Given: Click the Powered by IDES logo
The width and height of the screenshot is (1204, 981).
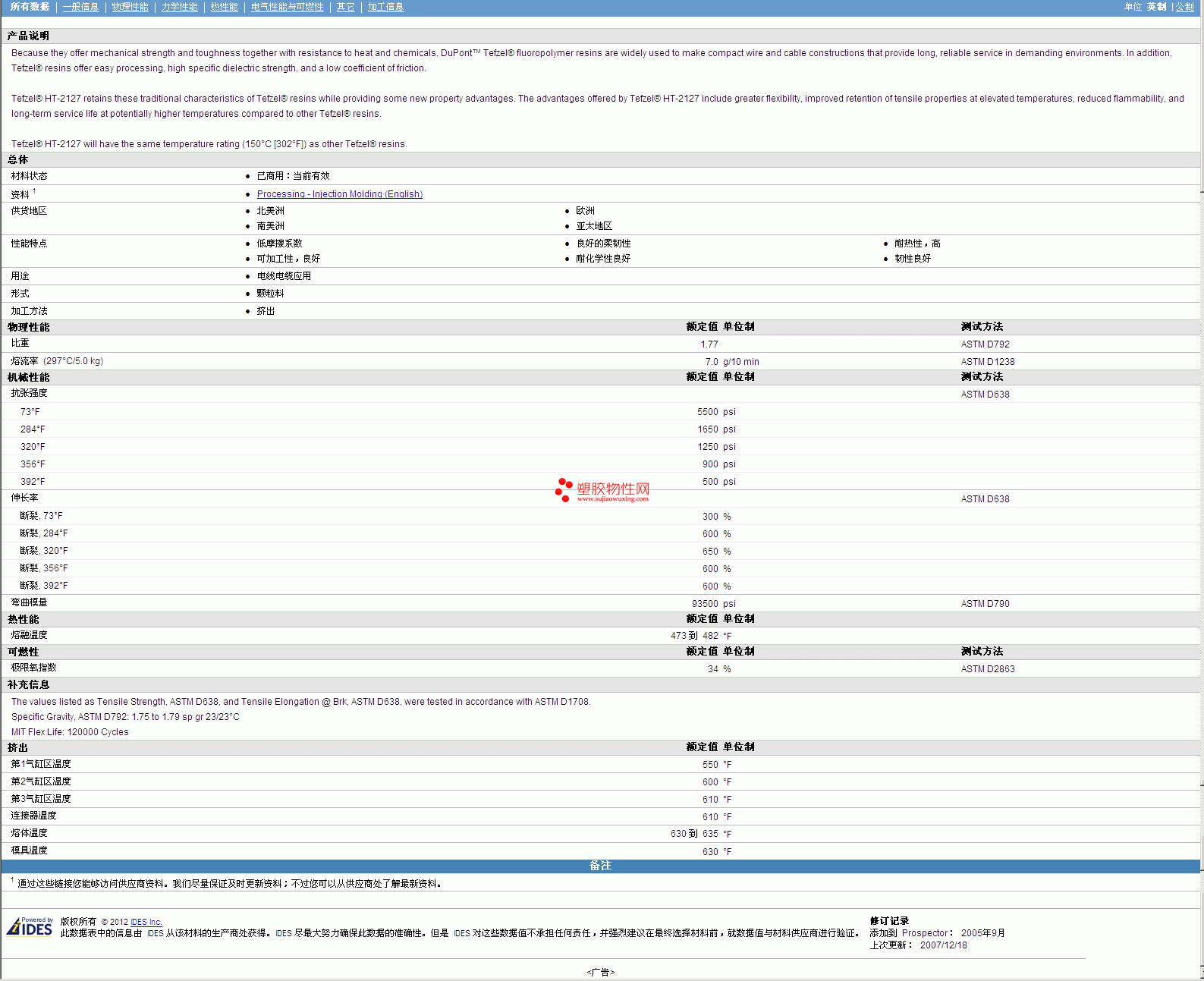Looking at the screenshot, I should coord(30,926).
